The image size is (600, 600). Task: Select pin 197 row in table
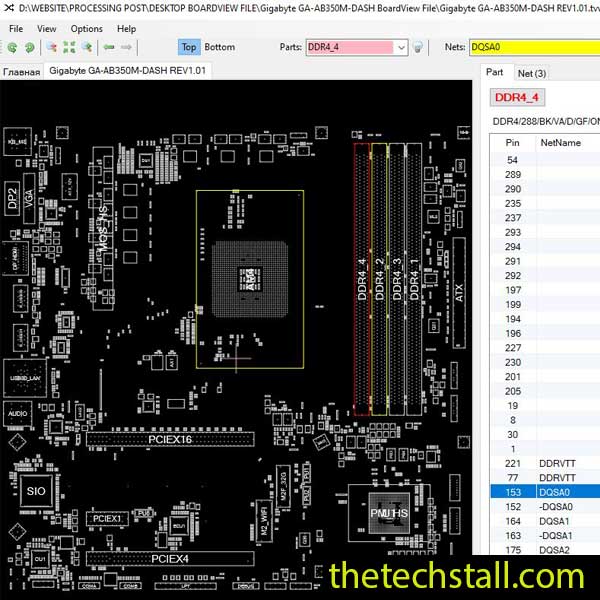pyautogui.click(x=545, y=290)
